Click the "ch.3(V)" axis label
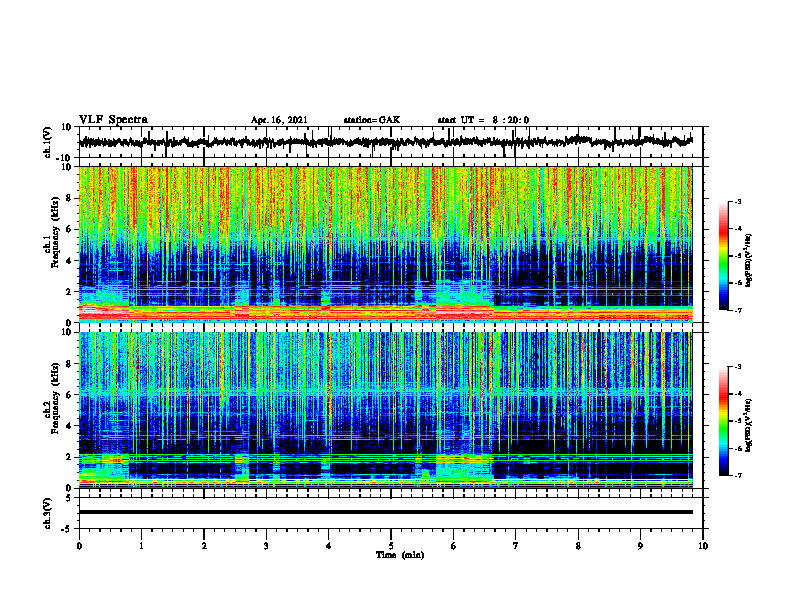792x612 pixels. (48, 514)
